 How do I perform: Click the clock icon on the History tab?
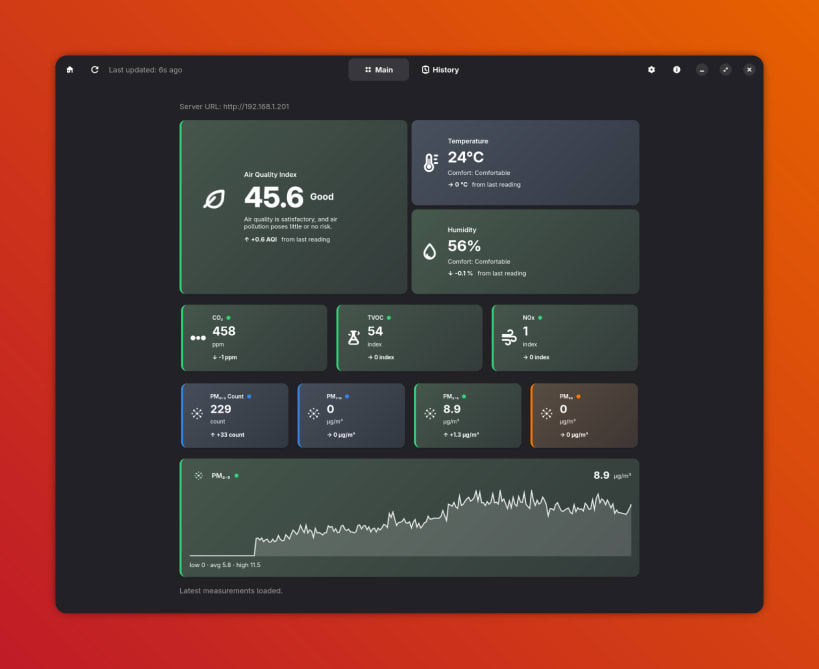(x=425, y=69)
